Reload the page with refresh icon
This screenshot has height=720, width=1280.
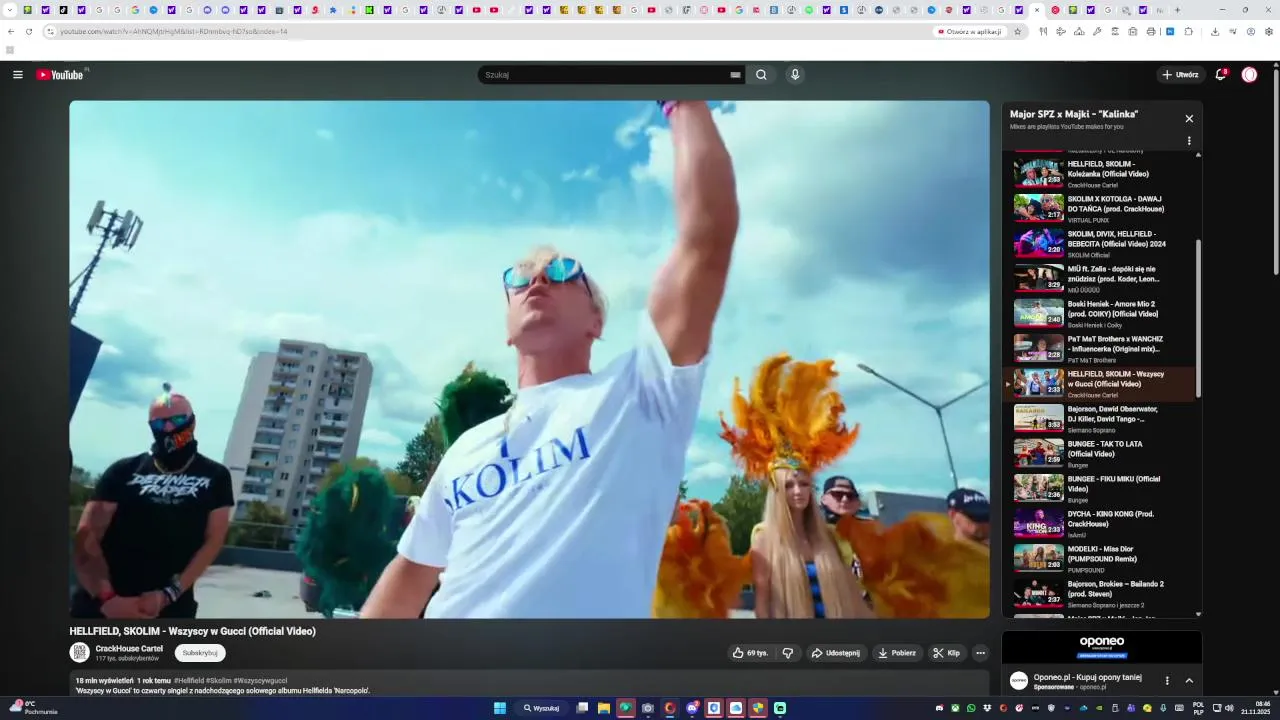[x=29, y=31]
